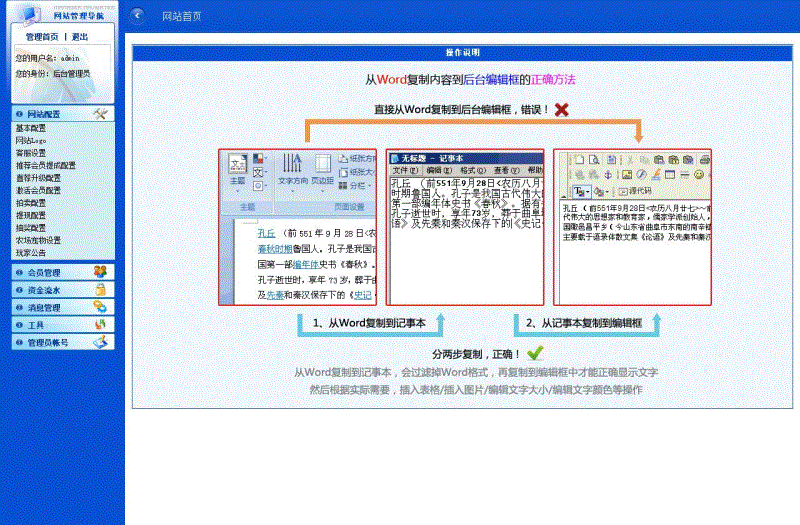This screenshot has width=800, height=525.
Task: Click the back arrow icon beside 网站首页
Action: pos(138,16)
